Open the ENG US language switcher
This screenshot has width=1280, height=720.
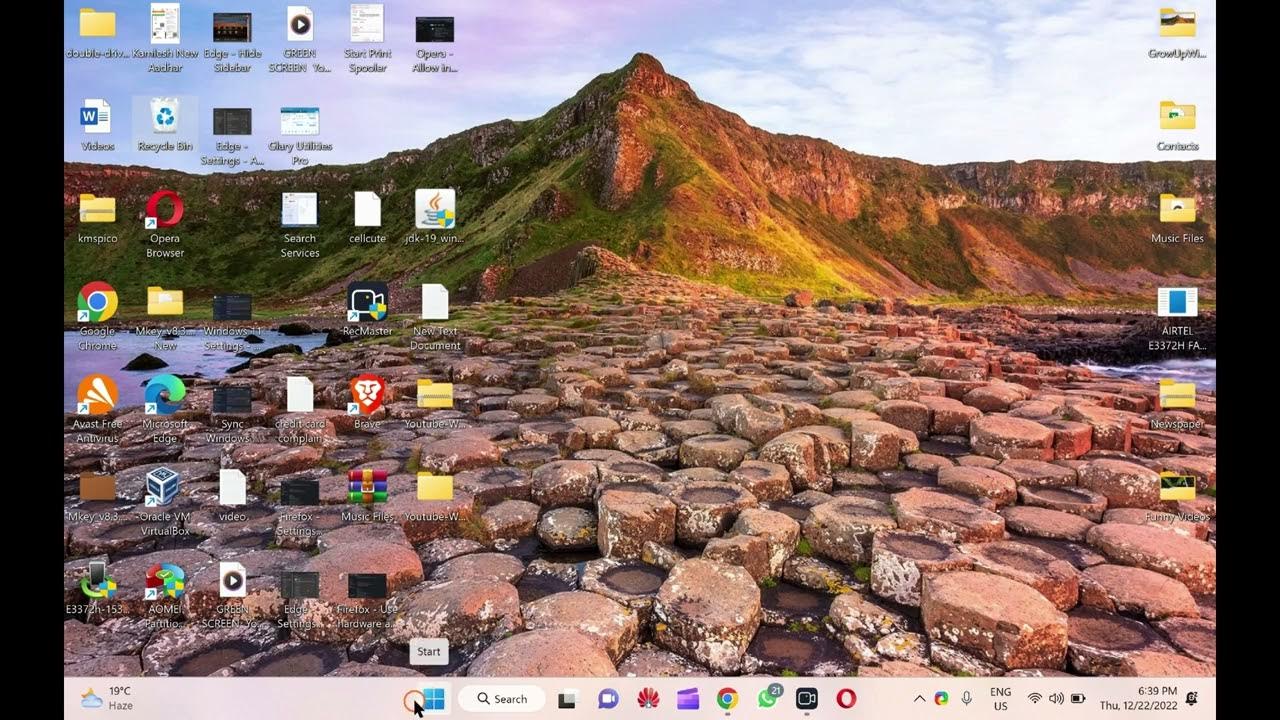click(x=1000, y=699)
